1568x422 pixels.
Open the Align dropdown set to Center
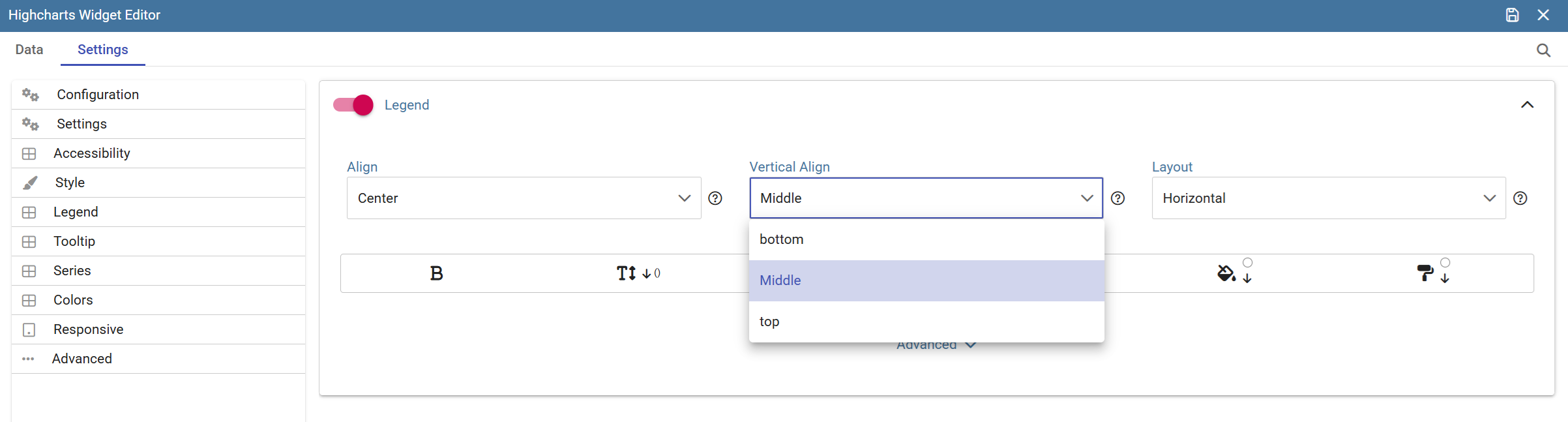(524, 198)
